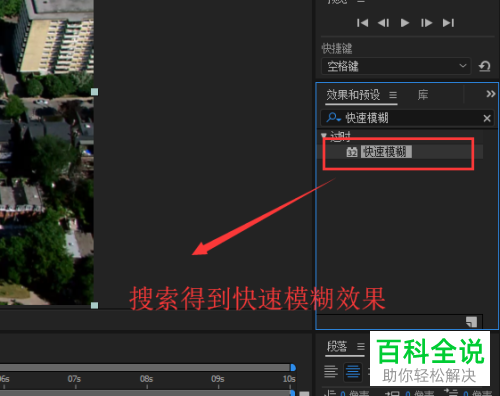Screen dimensions: 500x396
Task: Select the 段落 panel tab
Action: pos(337,346)
